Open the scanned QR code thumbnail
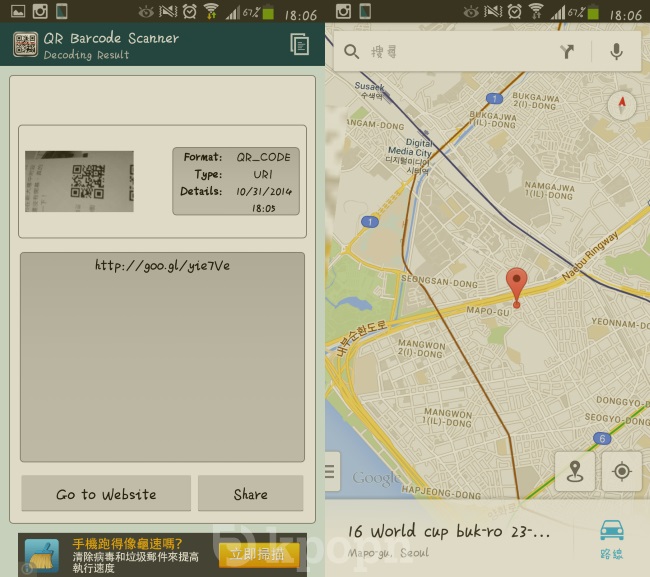This screenshot has height=577, width=650. 79,182
